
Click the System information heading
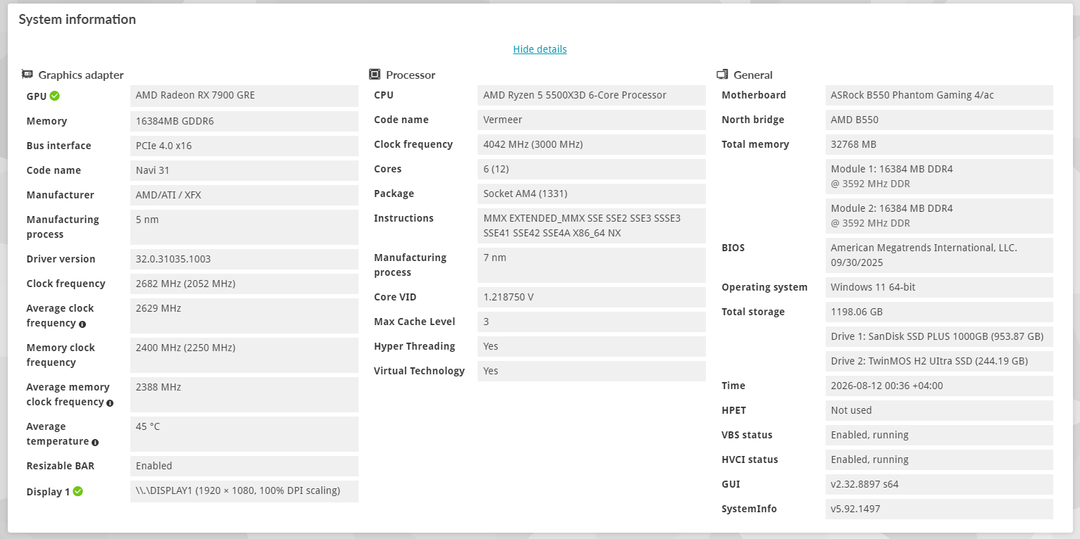[x=77, y=20]
